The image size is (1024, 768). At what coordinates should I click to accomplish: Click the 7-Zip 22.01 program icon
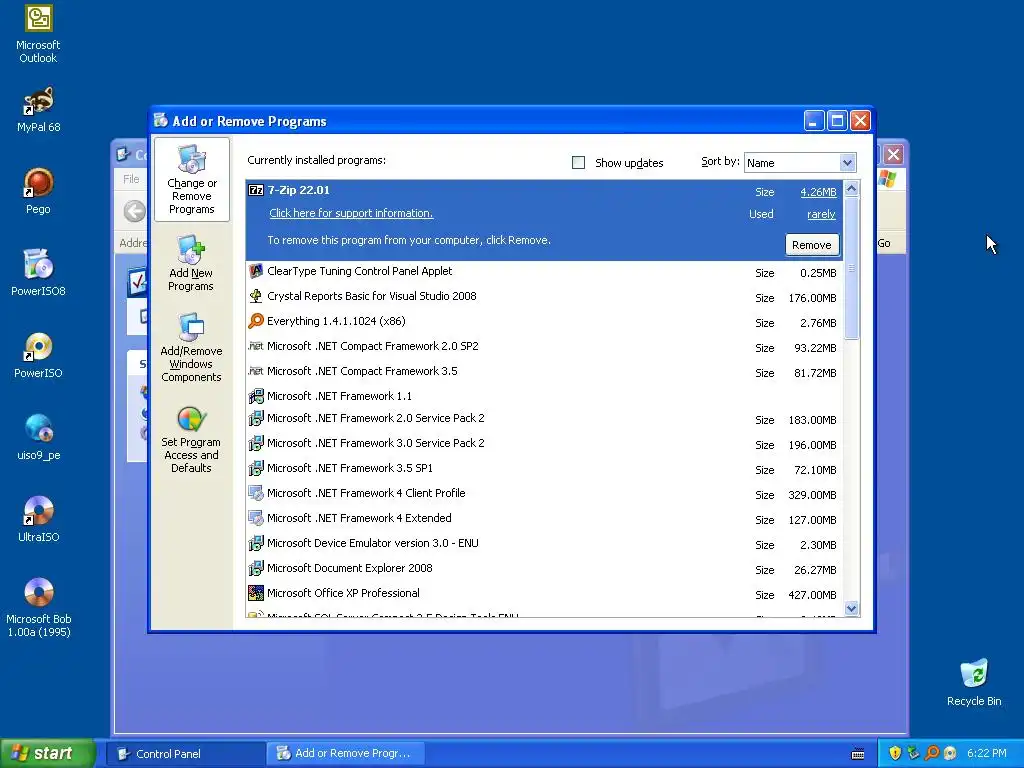point(256,190)
